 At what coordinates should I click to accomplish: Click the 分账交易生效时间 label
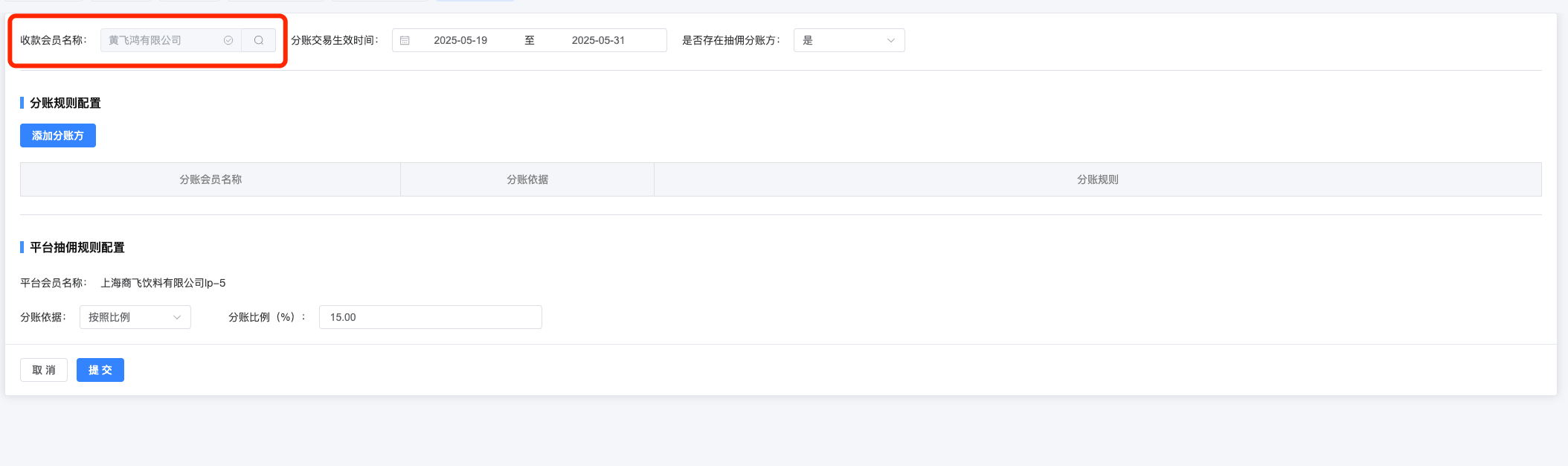pos(335,40)
